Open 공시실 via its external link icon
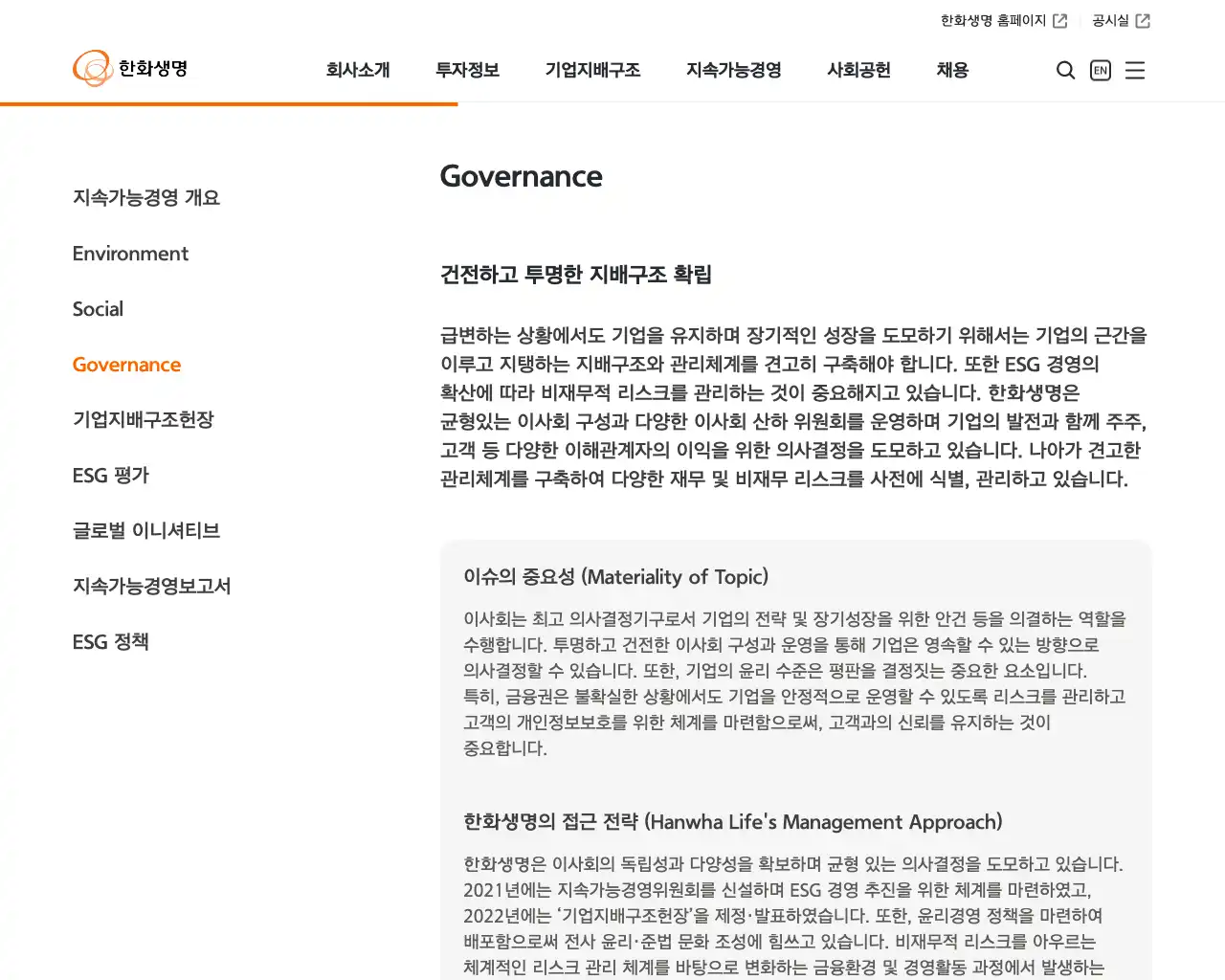Screen dimensions: 1225x980 [1145, 20]
